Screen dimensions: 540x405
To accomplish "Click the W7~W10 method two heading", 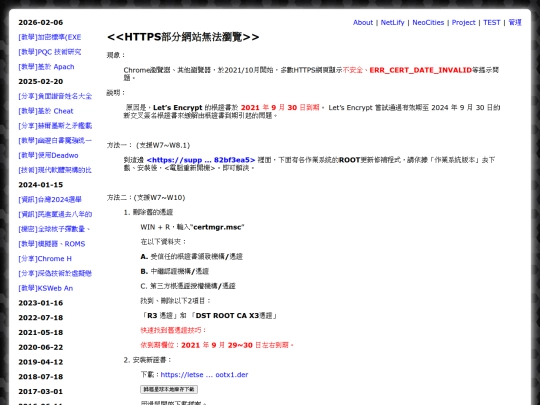I will pyautogui.click(x=146, y=198).
